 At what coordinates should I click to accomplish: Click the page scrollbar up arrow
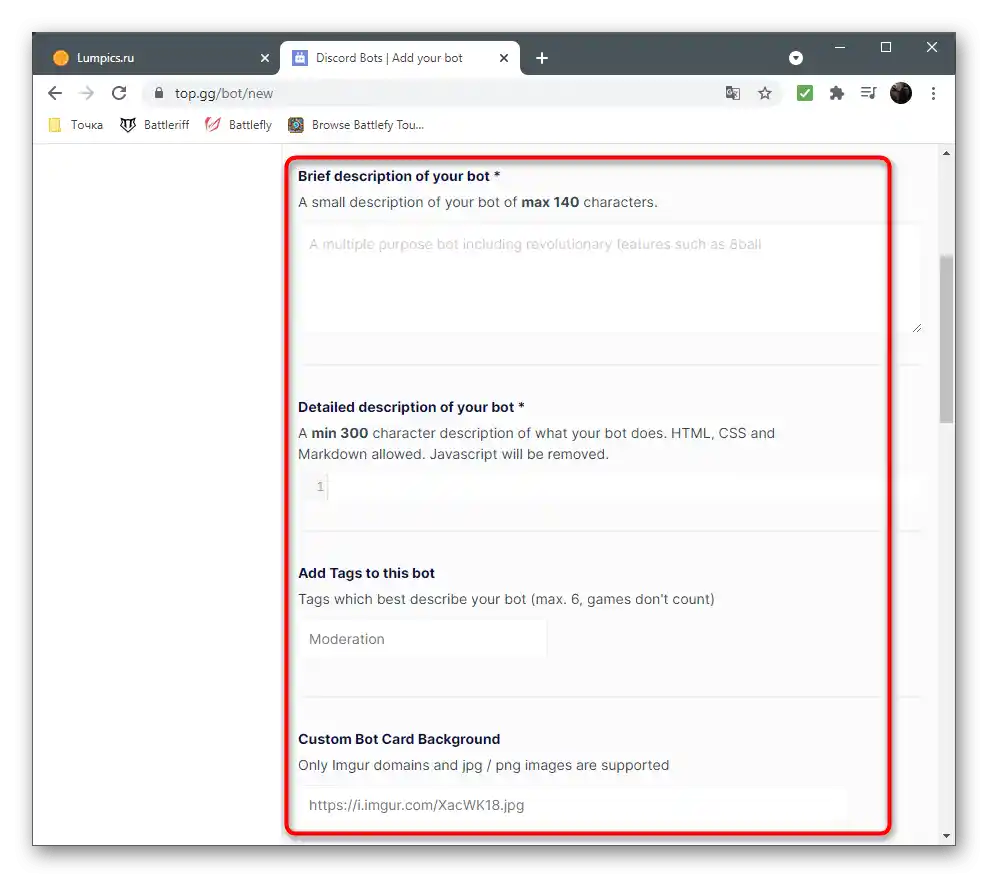click(x=946, y=153)
